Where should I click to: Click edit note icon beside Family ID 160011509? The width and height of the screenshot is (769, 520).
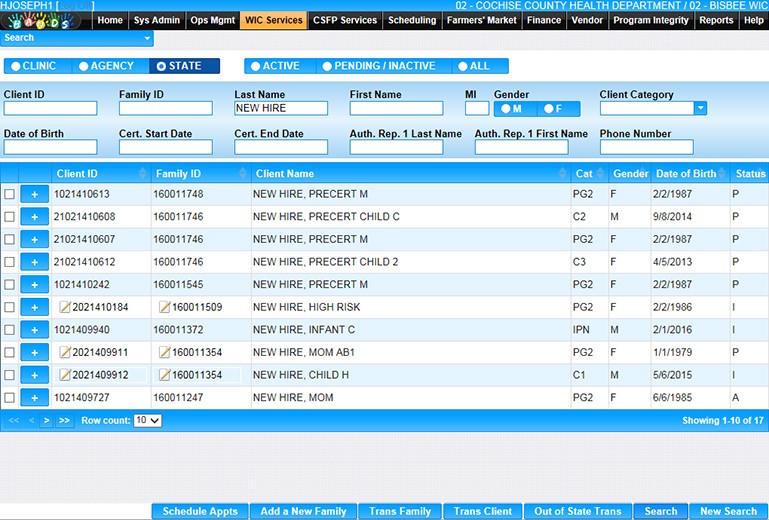point(165,307)
